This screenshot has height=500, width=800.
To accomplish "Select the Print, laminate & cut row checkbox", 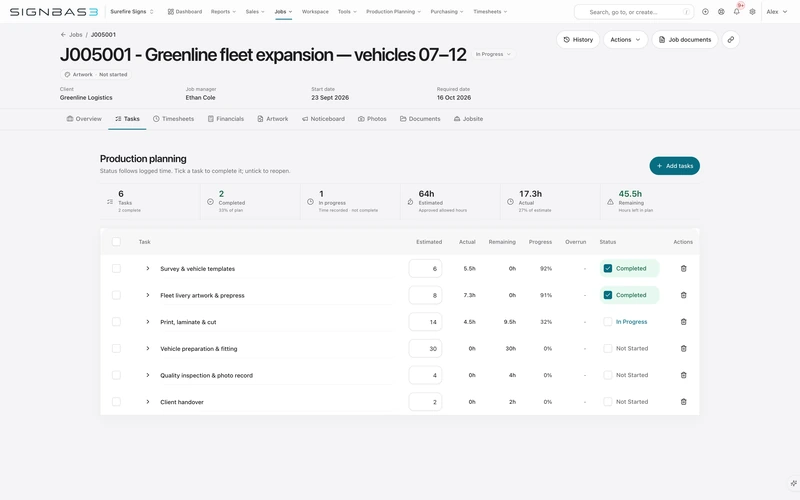I will click(x=116, y=321).
